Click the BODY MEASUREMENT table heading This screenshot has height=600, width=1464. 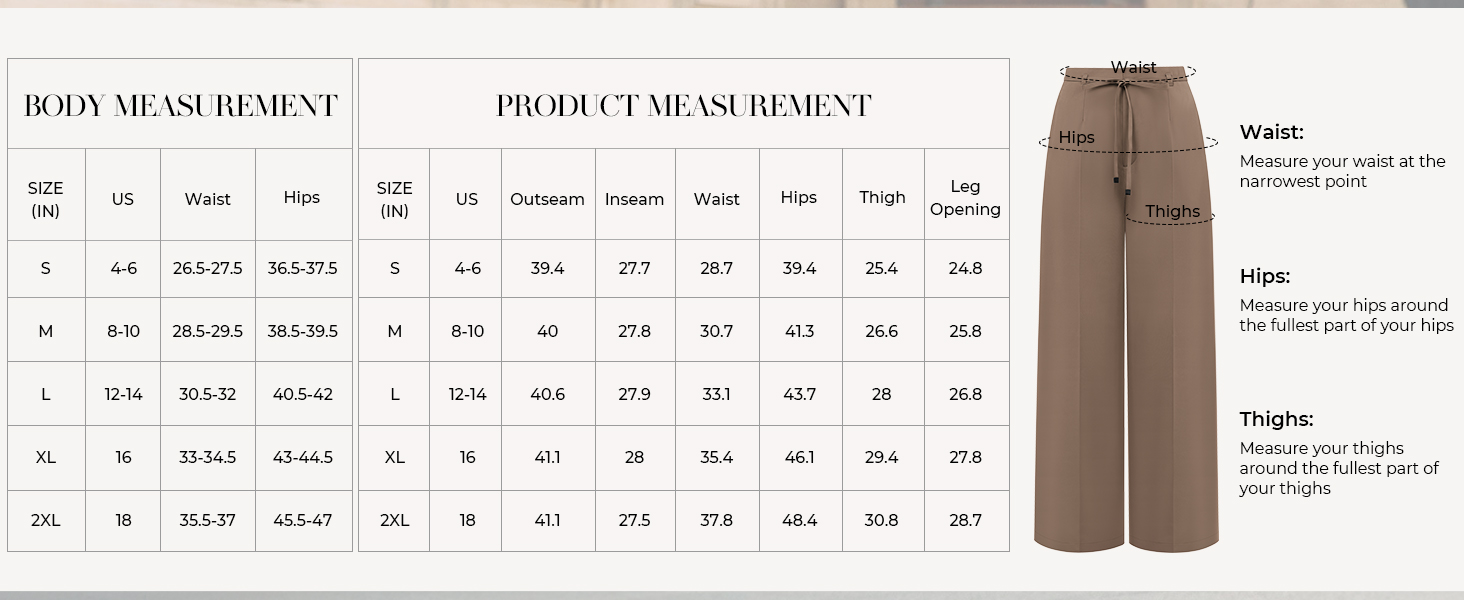180,106
